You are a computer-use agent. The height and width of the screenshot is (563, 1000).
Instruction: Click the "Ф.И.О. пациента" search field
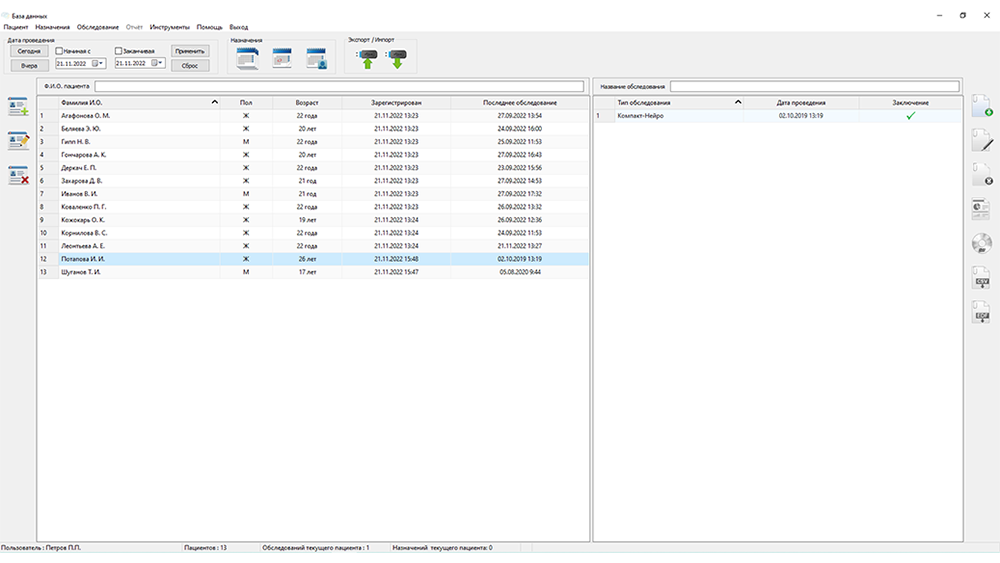point(340,87)
